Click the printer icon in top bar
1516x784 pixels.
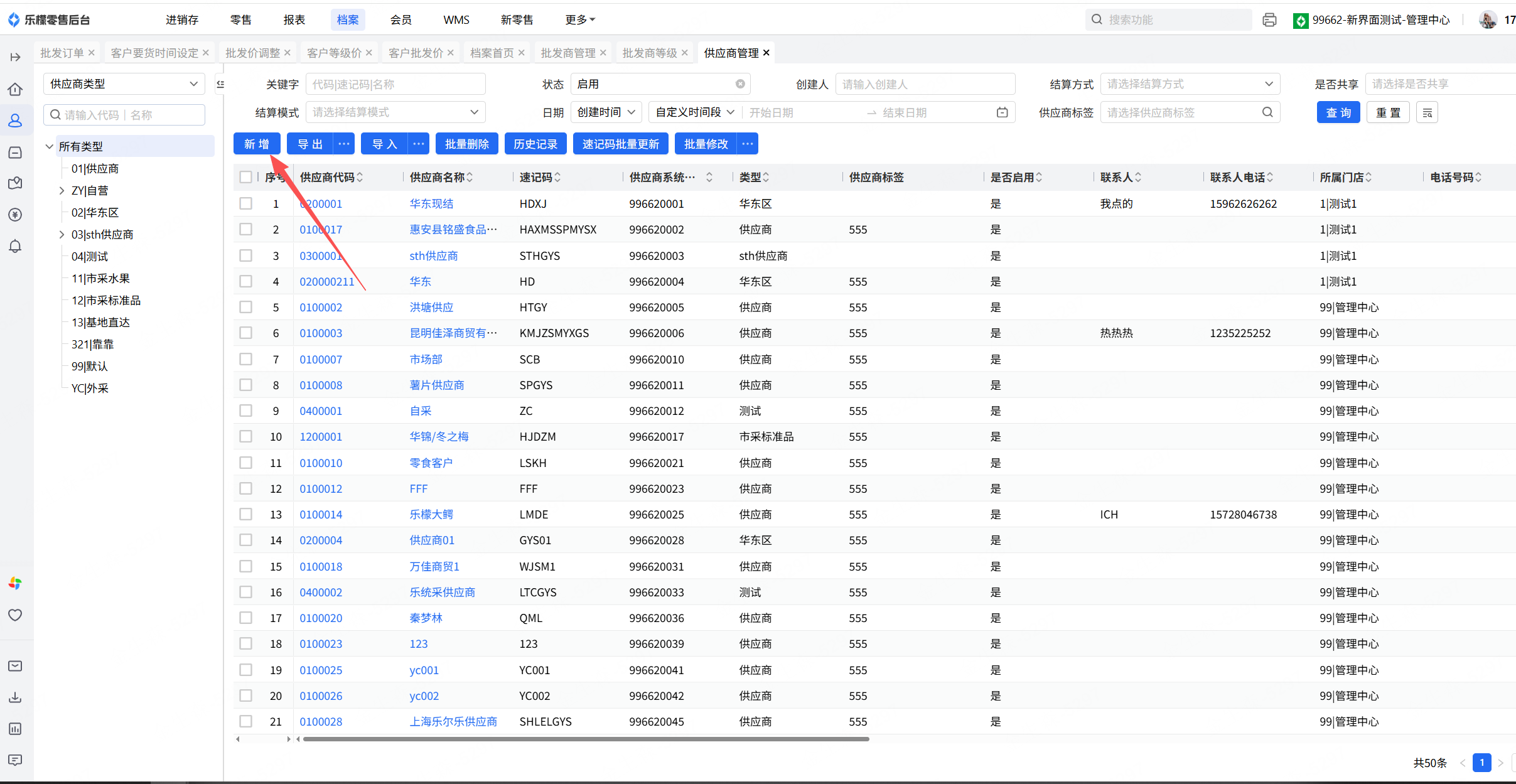click(1269, 20)
